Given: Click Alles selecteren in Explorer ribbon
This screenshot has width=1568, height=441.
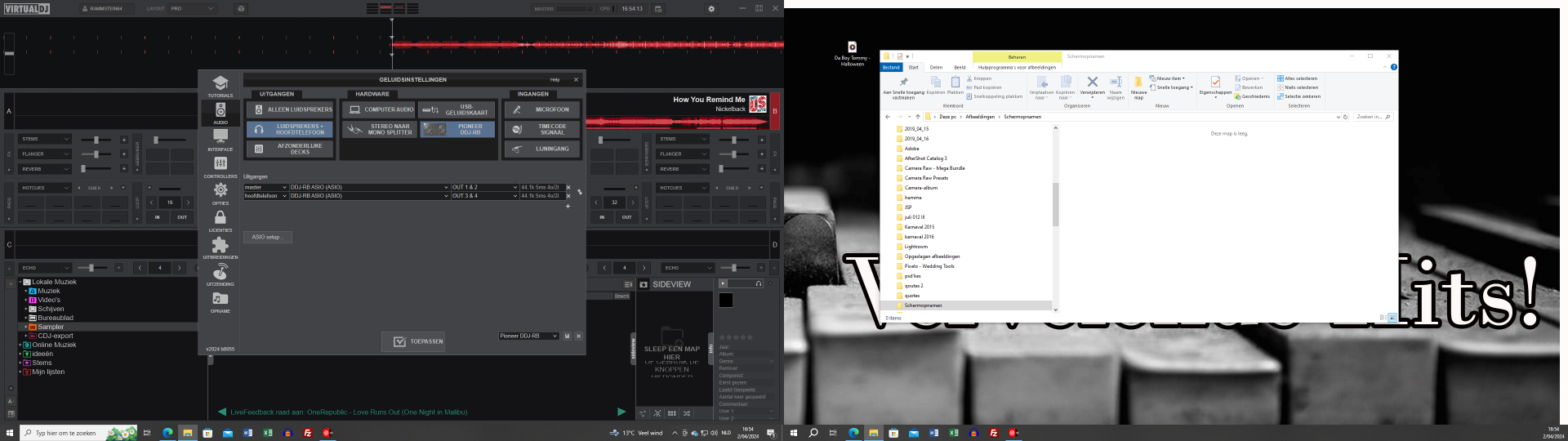Looking at the screenshot, I should [1297, 78].
